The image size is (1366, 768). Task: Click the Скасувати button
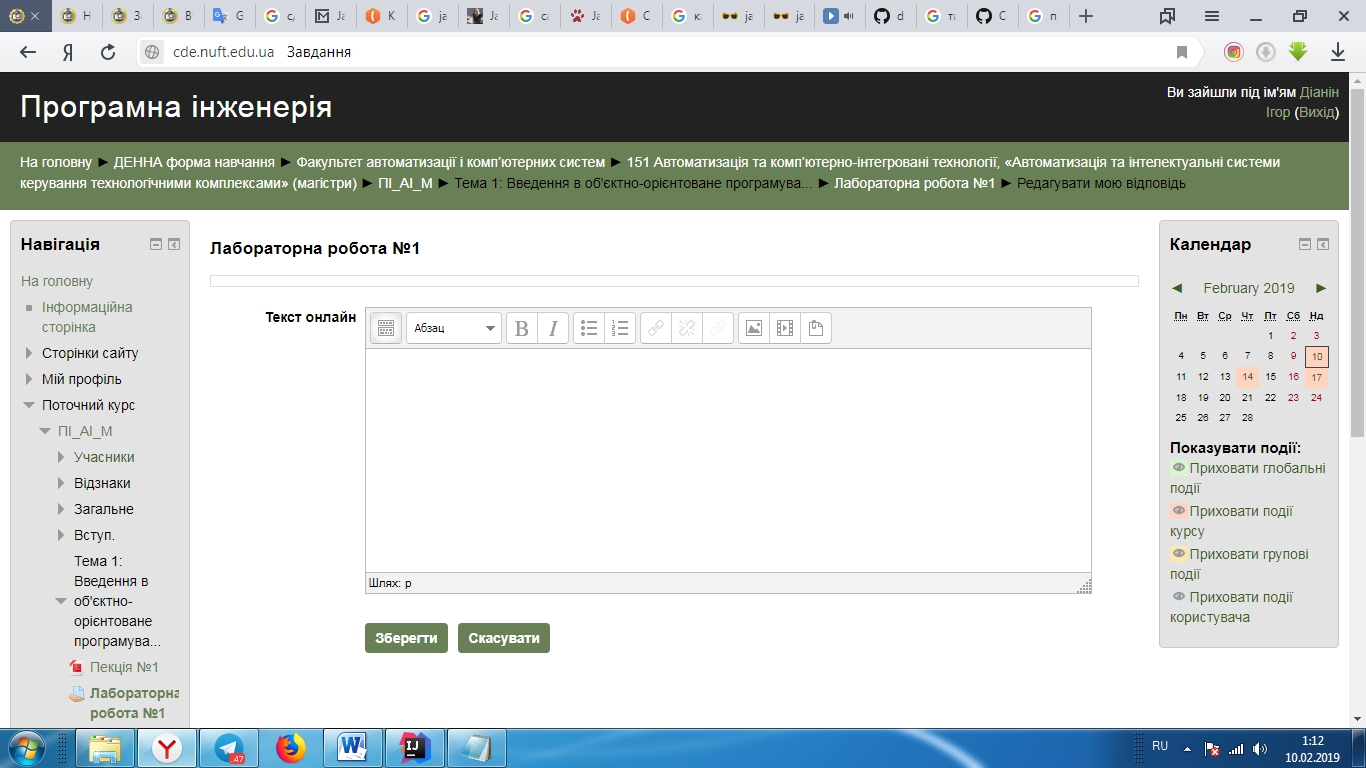click(504, 638)
